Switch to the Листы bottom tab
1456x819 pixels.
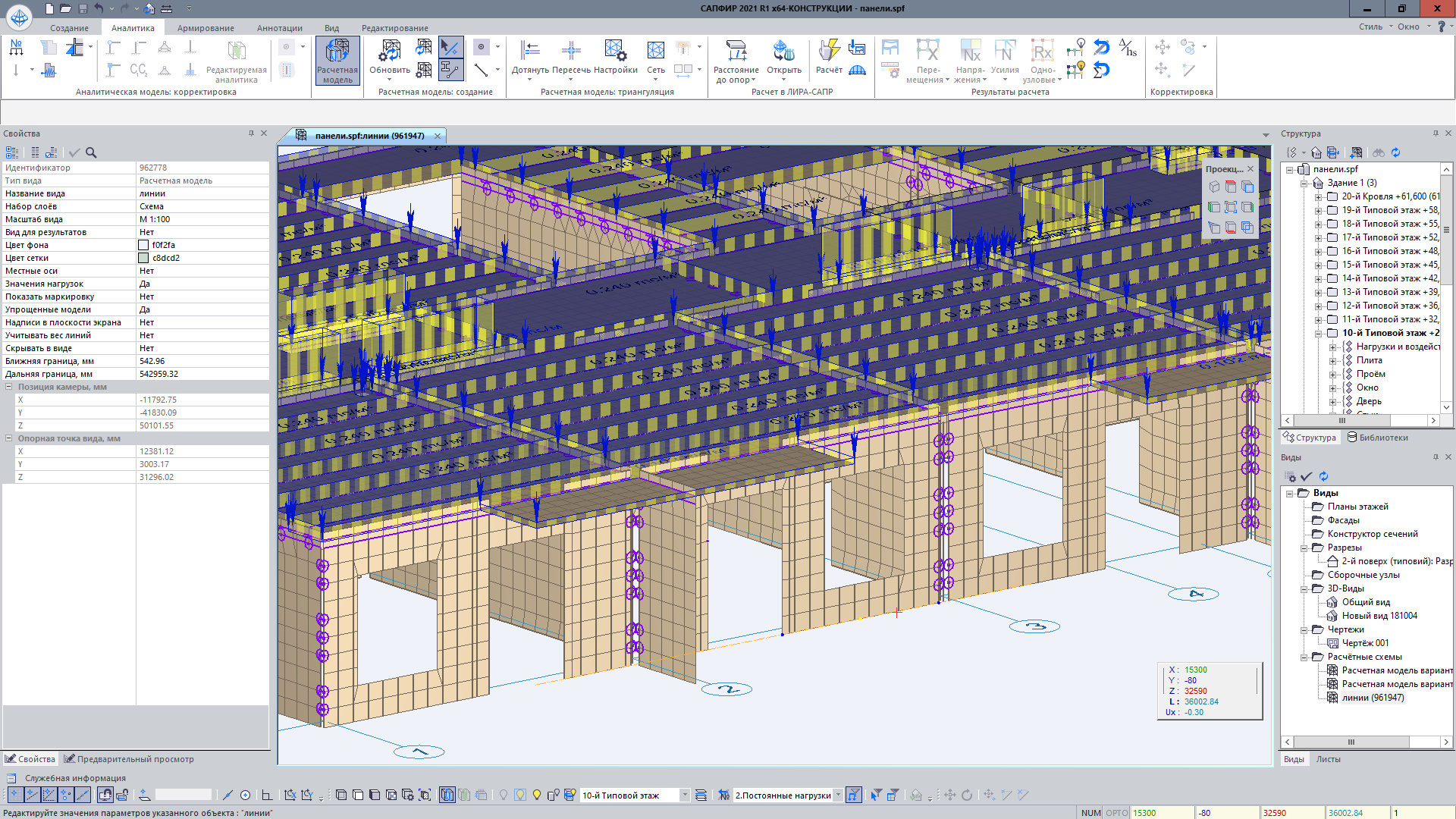[x=1328, y=759]
